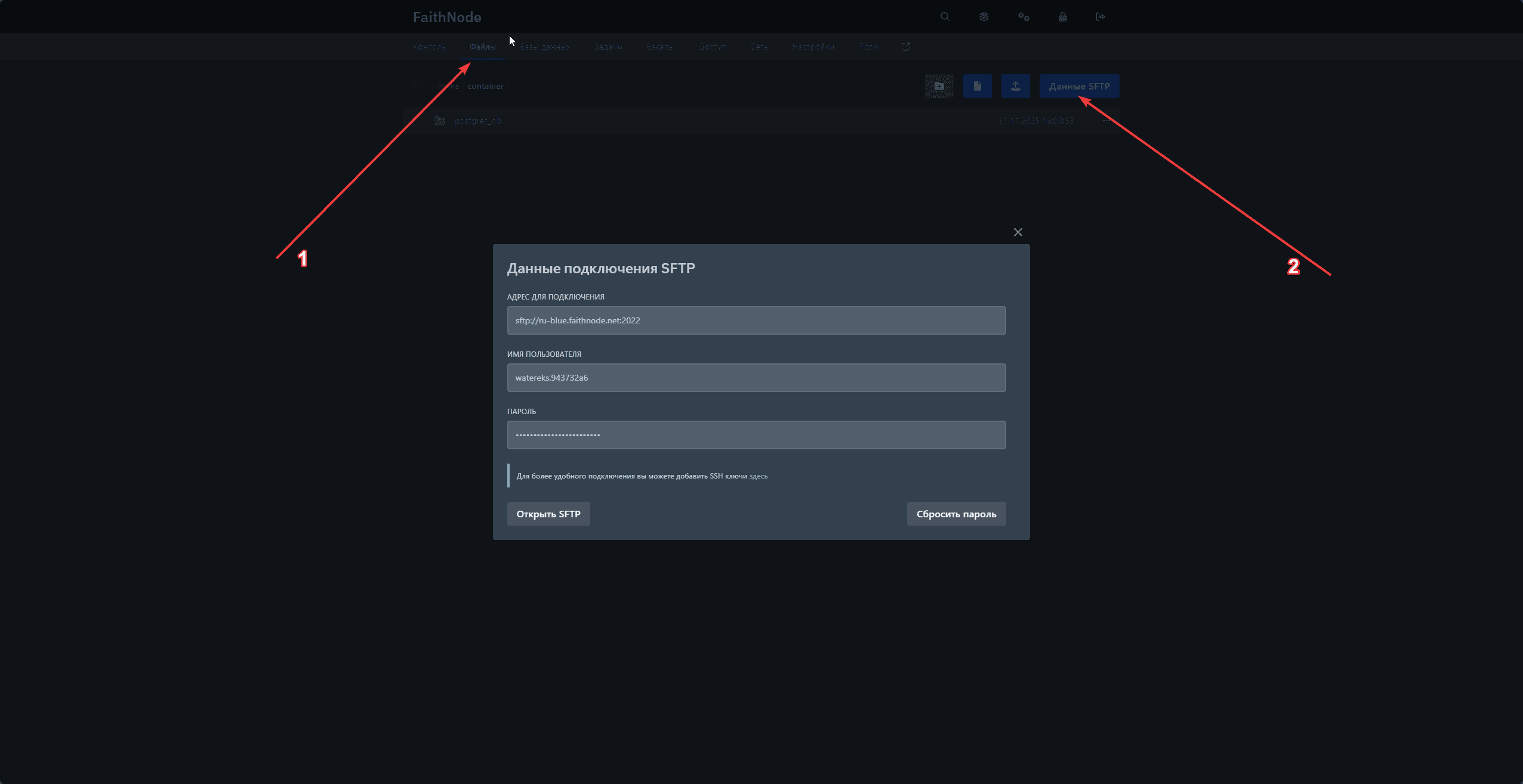
Task: Open external link icon in tab bar
Action: (906, 47)
